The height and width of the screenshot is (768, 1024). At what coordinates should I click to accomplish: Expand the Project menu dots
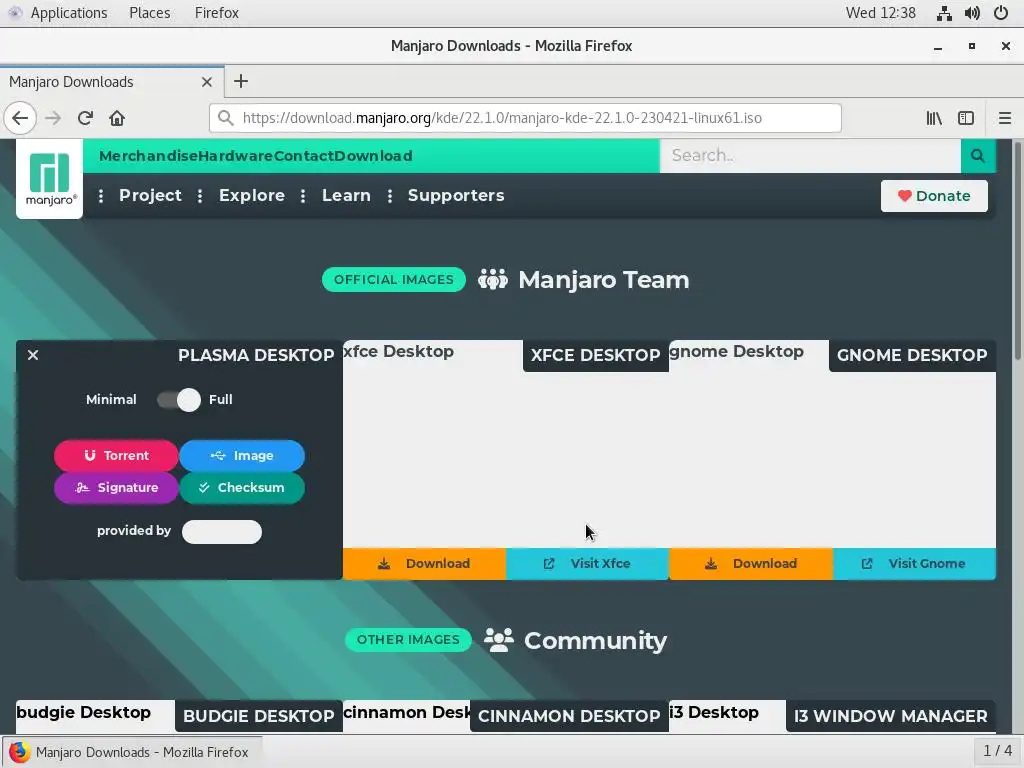[x=101, y=196]
